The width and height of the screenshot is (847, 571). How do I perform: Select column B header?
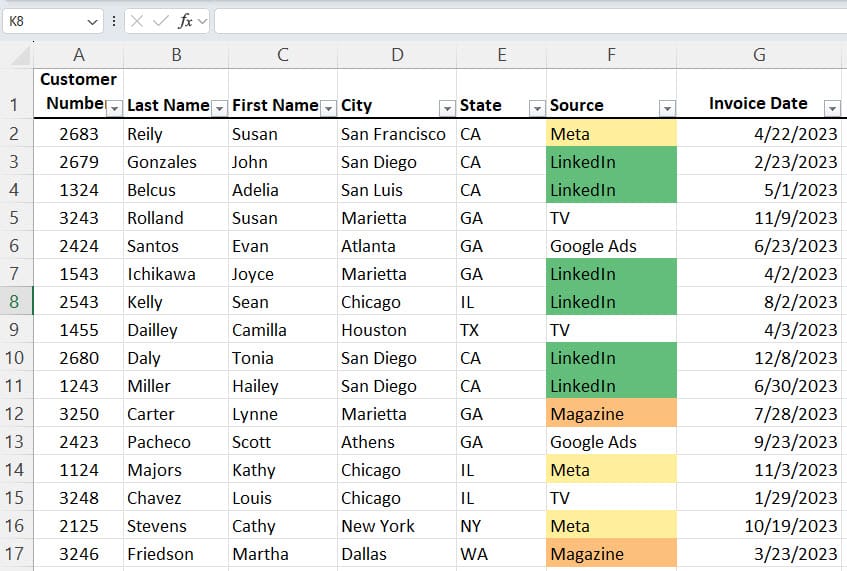click(x=176, y=55)
